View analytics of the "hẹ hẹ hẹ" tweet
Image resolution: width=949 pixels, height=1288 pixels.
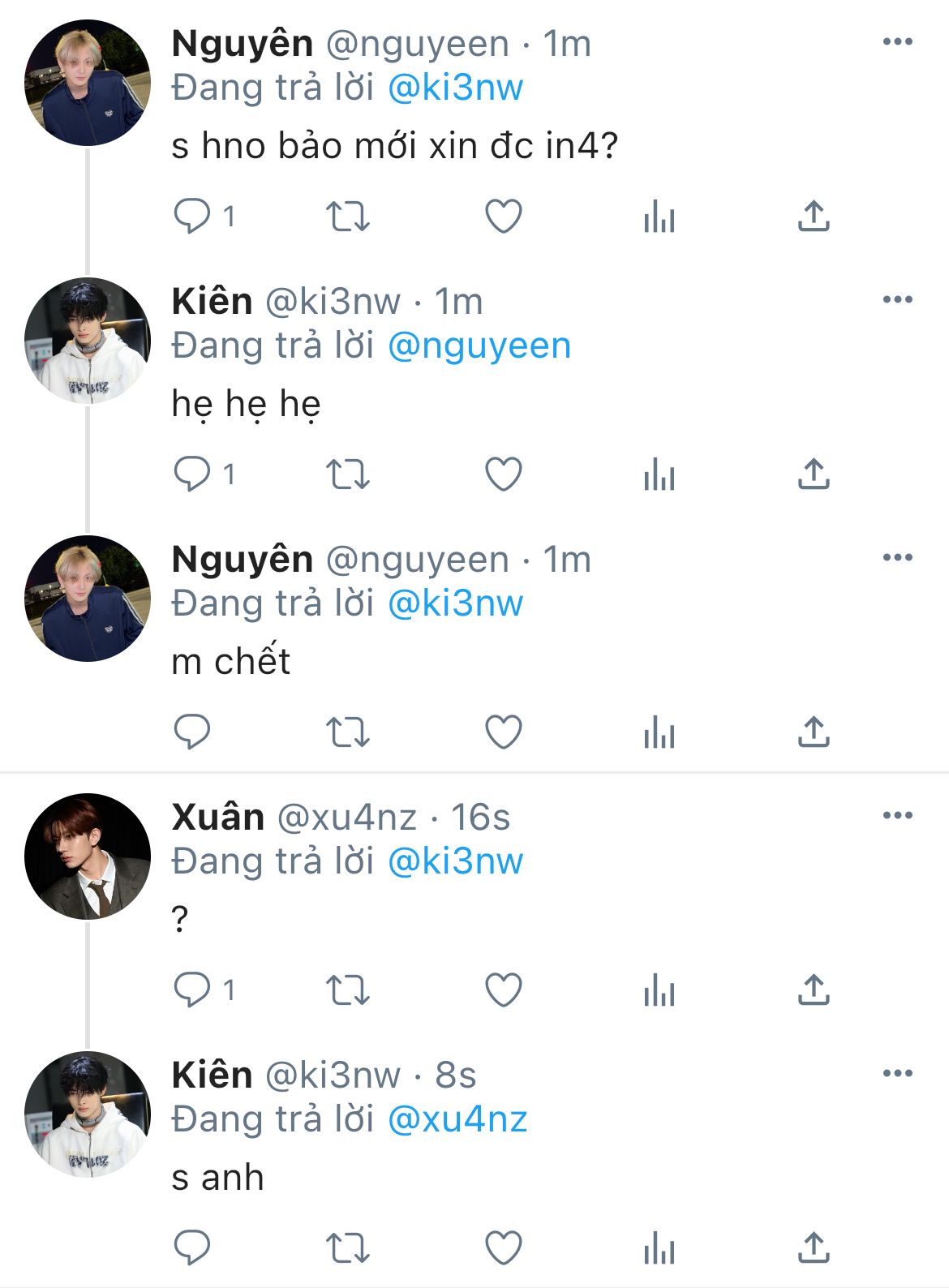(x=659, y=474)
